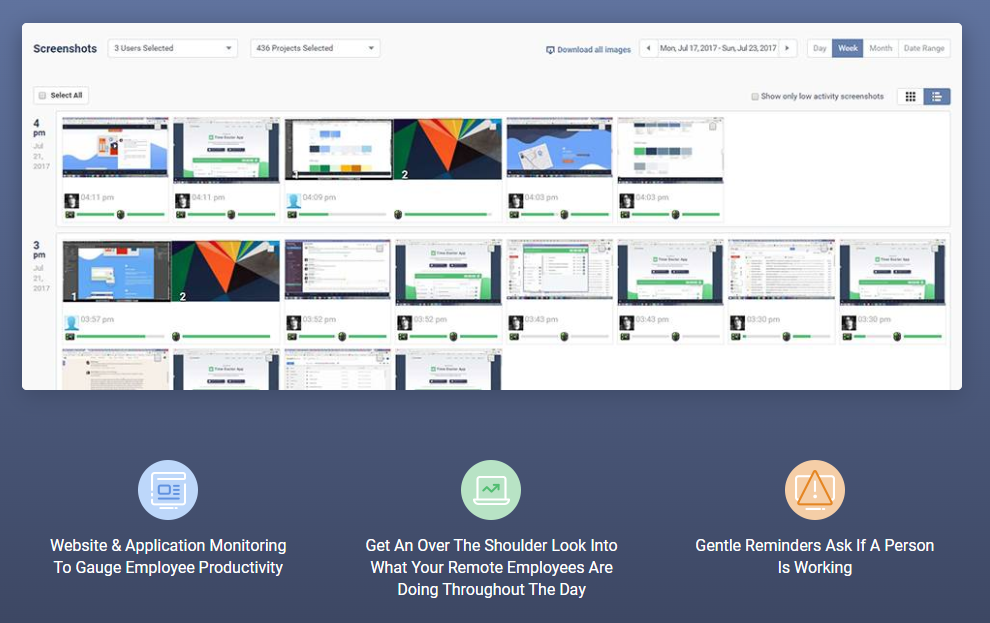Go to previous week with left arrow

[648, 48]
